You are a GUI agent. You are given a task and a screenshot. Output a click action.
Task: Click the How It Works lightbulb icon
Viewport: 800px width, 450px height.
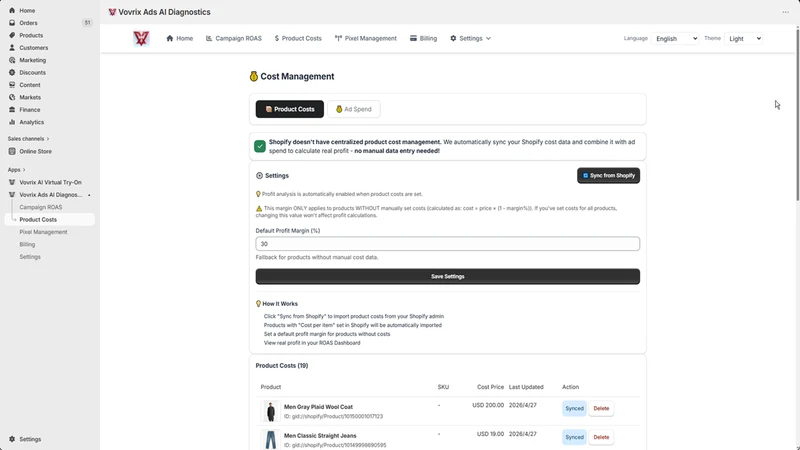(258, 304)
